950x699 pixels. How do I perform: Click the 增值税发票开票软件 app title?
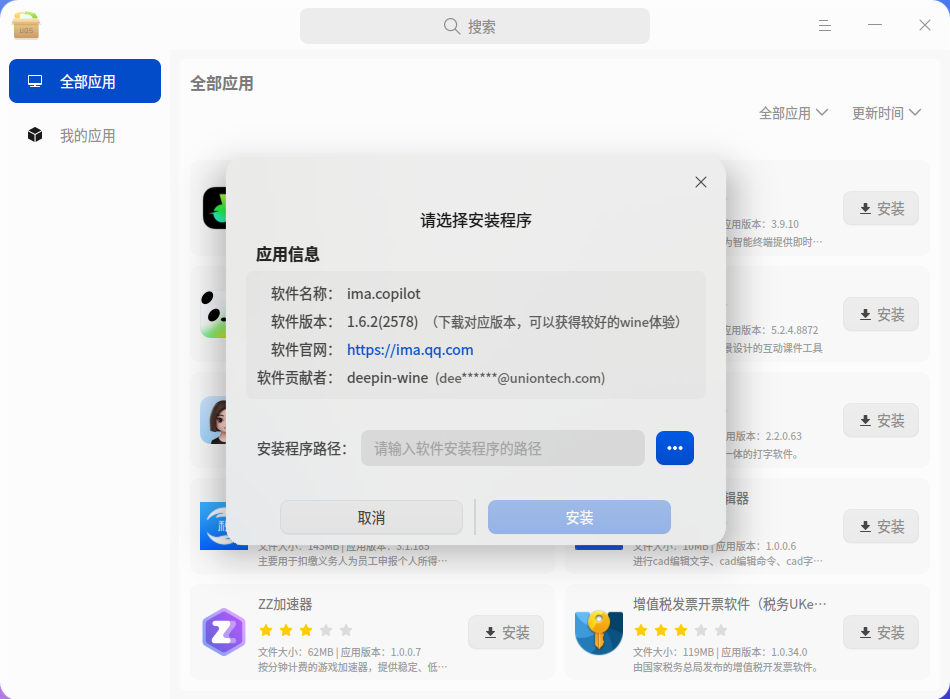[729, 604]
